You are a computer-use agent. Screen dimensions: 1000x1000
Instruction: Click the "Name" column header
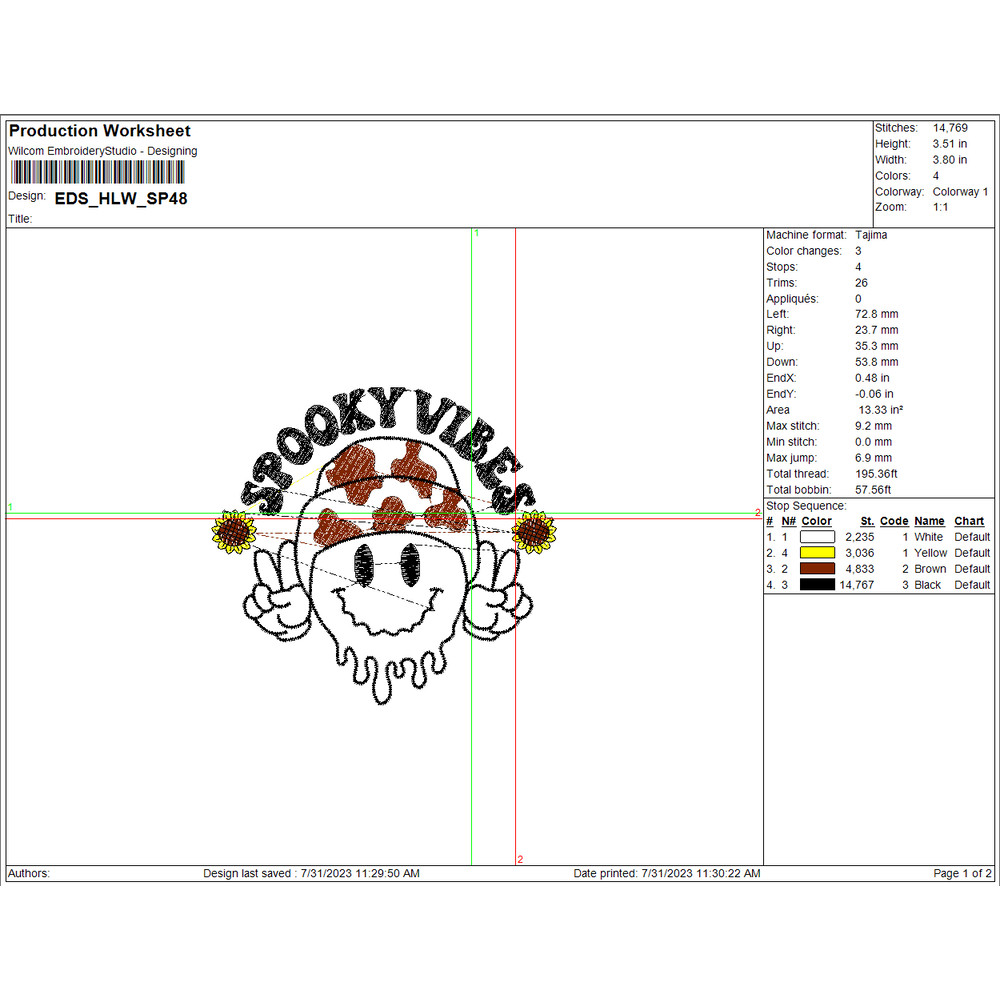[929, 521]
